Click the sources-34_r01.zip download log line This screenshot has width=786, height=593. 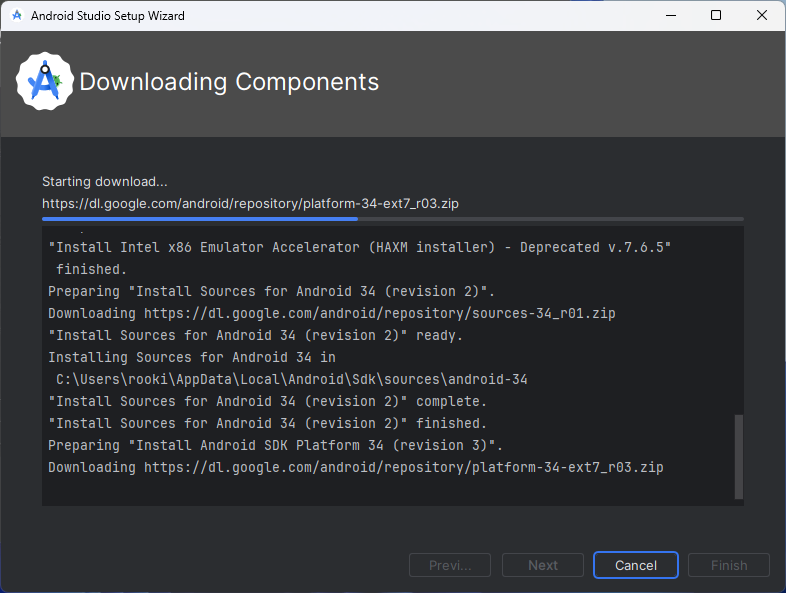(x=332, y=313)
